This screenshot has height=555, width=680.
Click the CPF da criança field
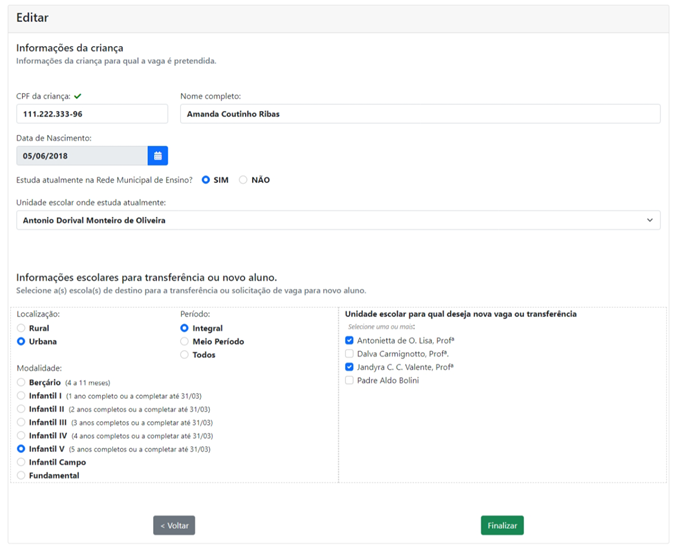tap(92, 114)
